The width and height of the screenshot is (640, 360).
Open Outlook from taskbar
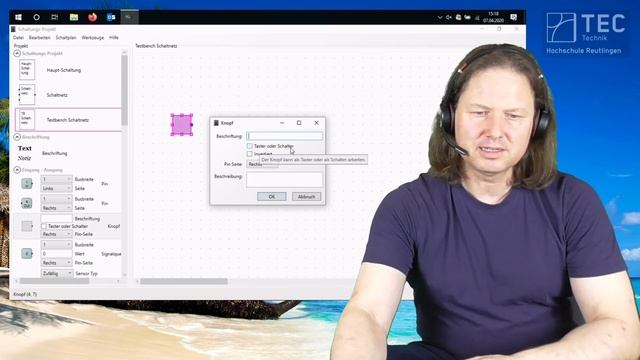tap(111, 17)
